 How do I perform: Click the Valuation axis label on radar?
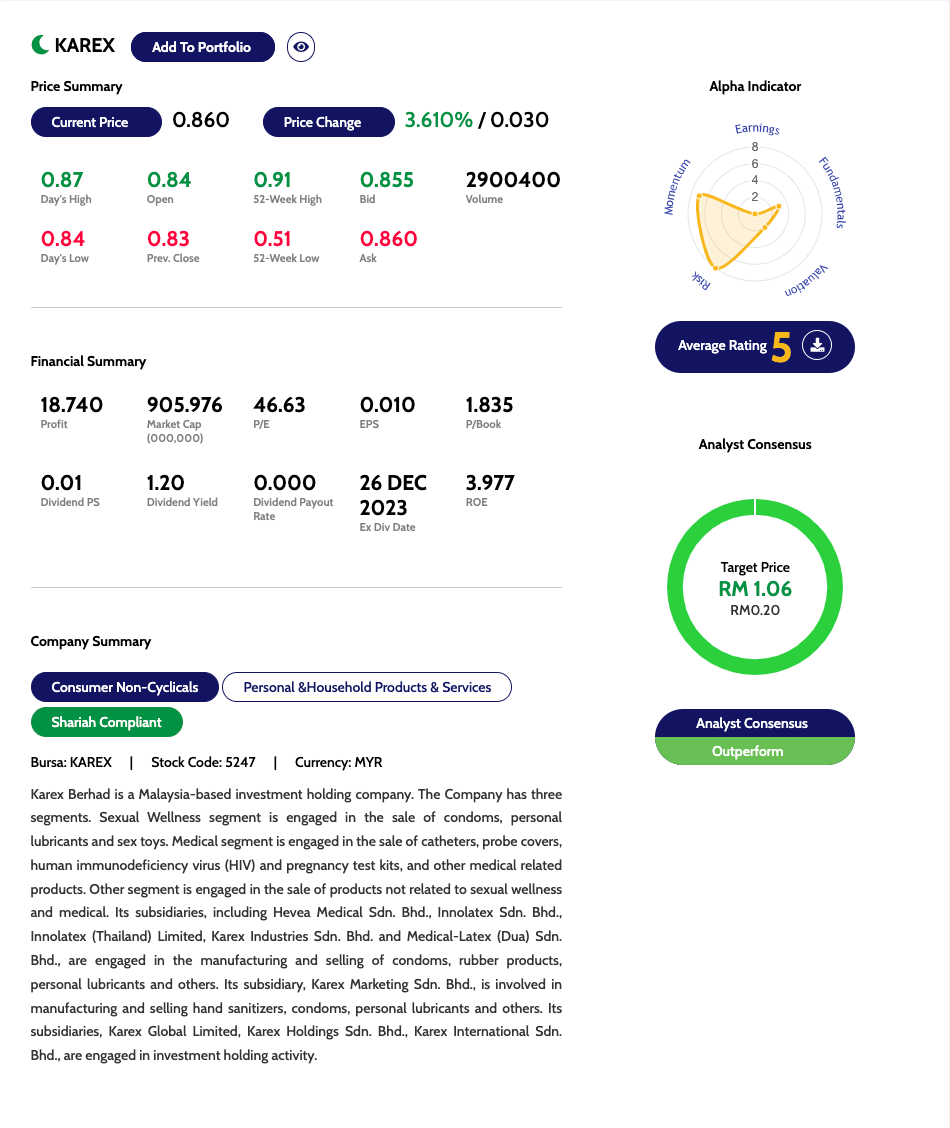(x=806, y=280)
